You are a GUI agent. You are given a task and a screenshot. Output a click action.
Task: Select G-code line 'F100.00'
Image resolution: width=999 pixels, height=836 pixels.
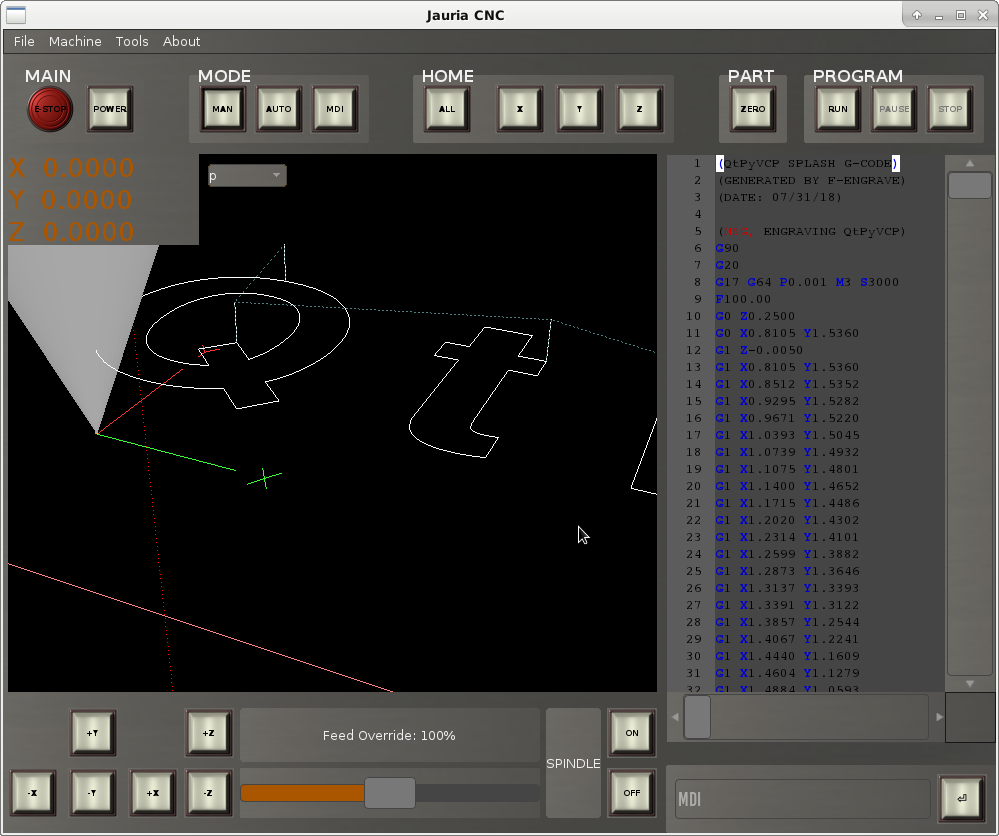(x=743, y=299)
